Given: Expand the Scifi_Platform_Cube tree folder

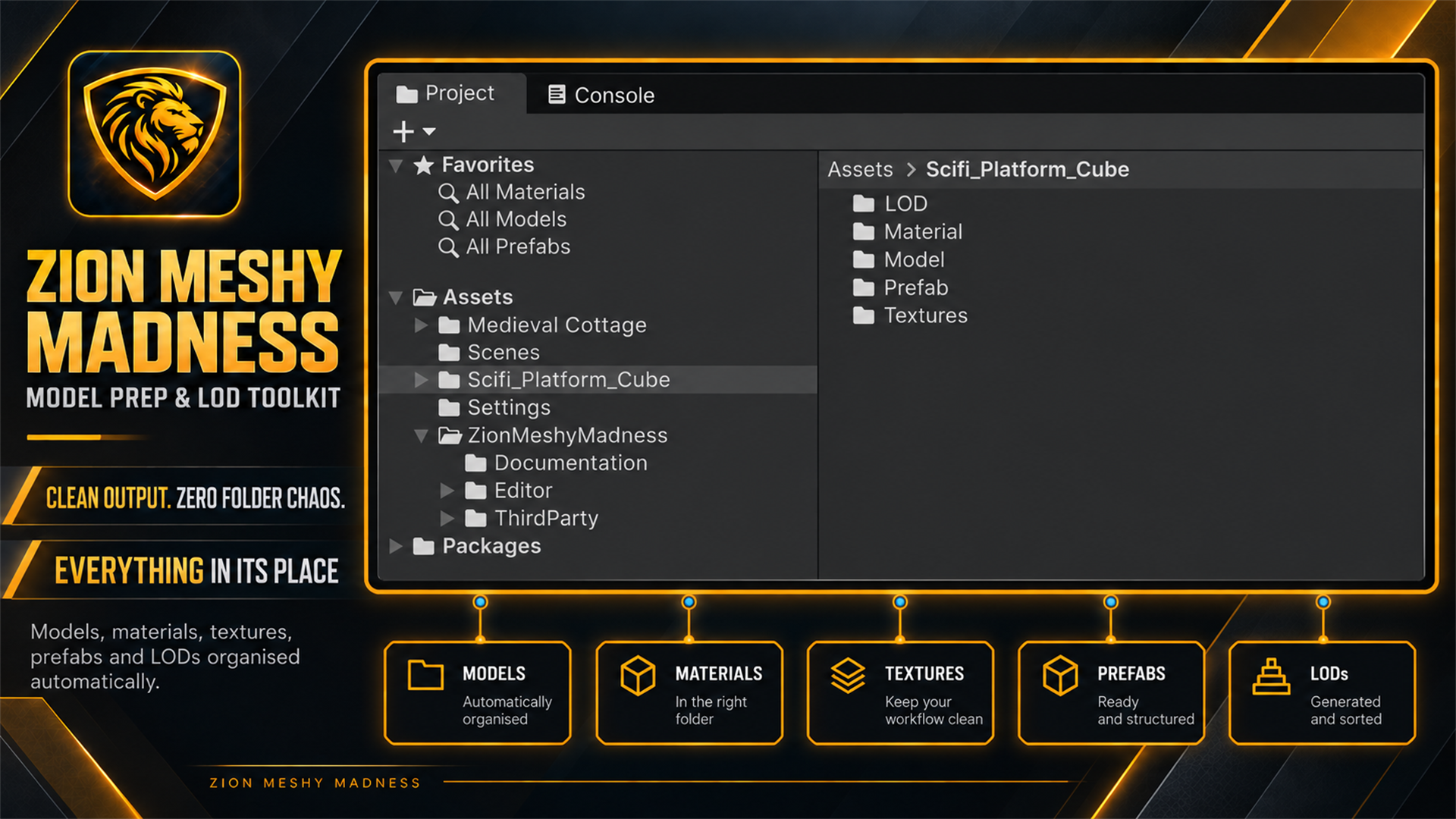Looking at the screenshot, I should [x=422, y=380].
